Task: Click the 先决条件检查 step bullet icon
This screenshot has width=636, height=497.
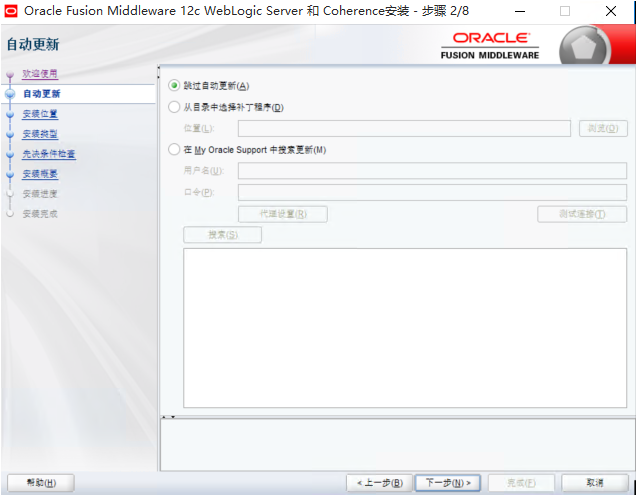Action: coord(10,154)
